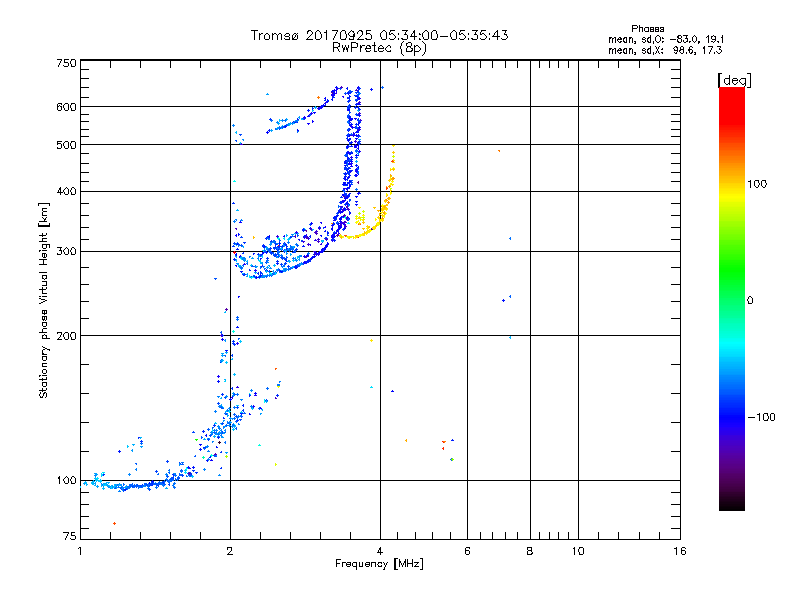
Task: Click the 'Frequency [MHz]' axis label
Action: [x=379, y=564]
